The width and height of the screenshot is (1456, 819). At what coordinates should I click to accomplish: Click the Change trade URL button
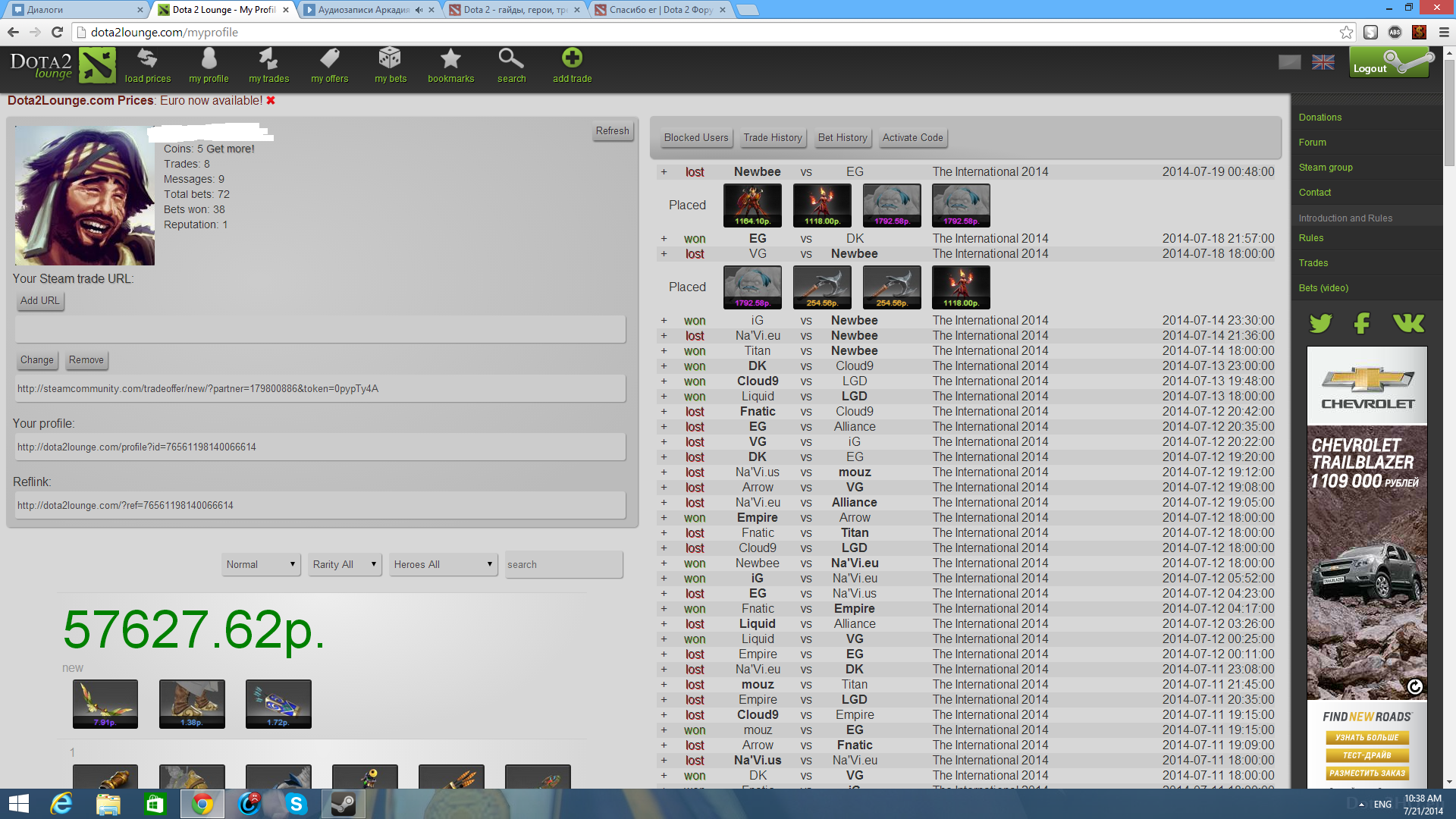point(36,359)
